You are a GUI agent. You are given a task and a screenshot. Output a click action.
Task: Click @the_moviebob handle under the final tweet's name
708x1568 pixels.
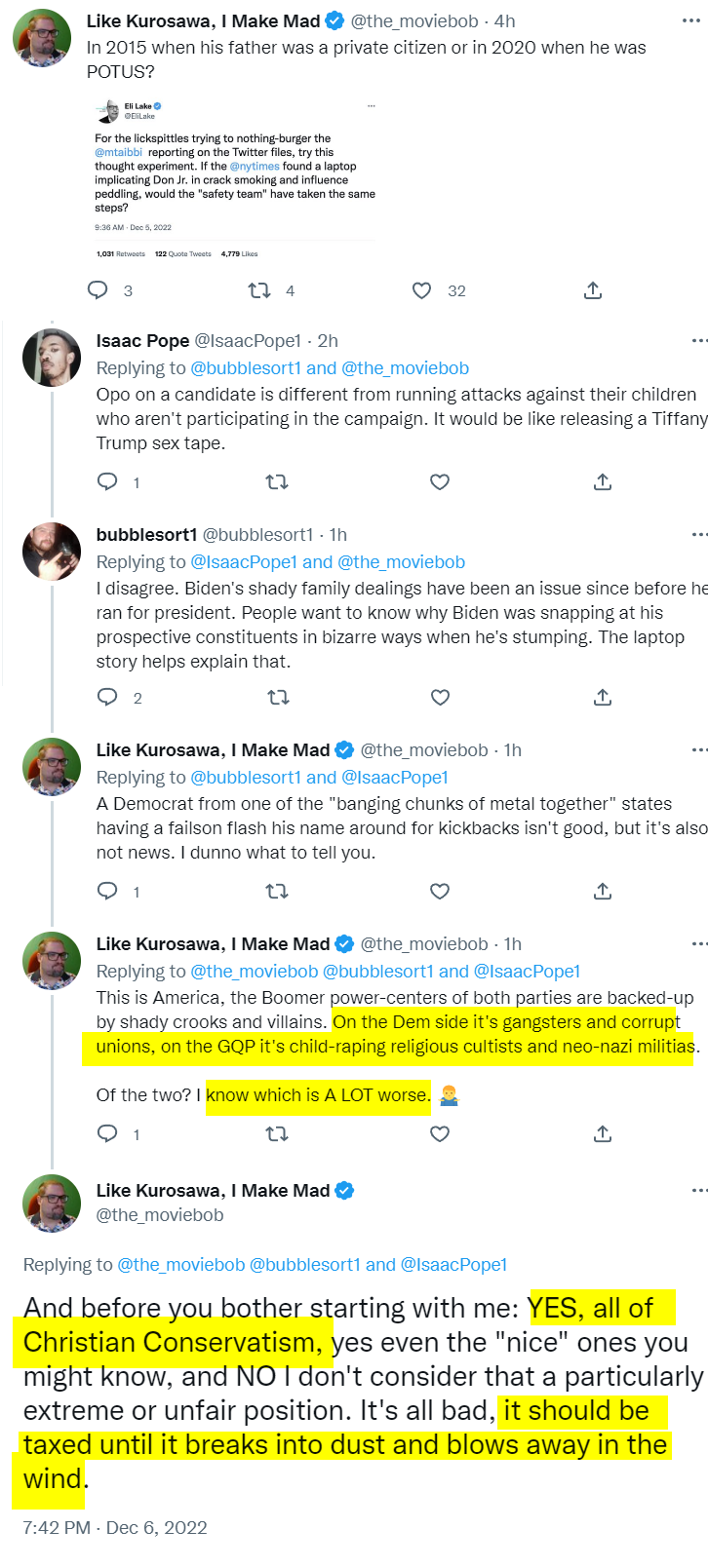pyautogui.click(x=160, y=1215)
